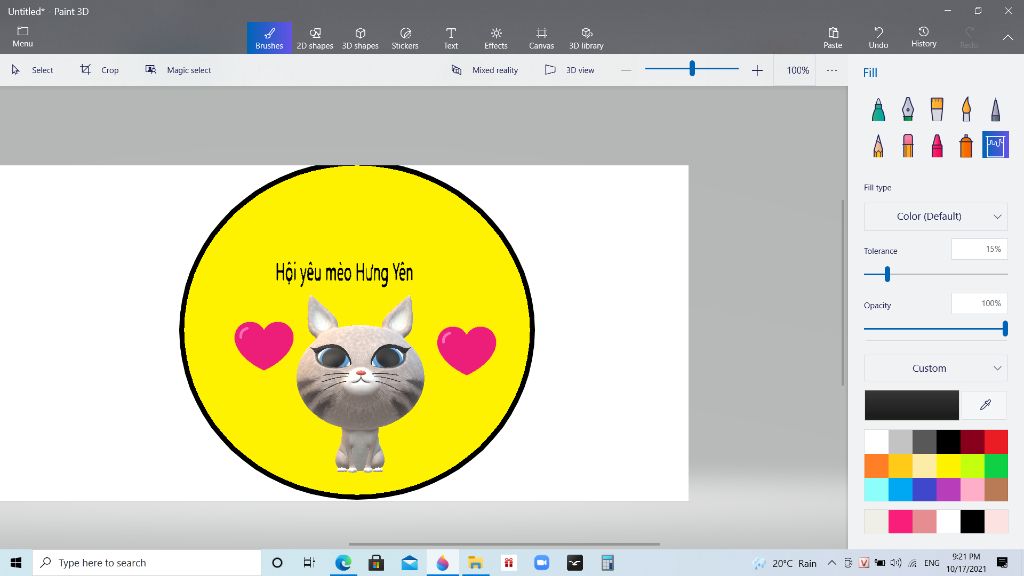Launch Zoom from the taskbar

[541, 562]
